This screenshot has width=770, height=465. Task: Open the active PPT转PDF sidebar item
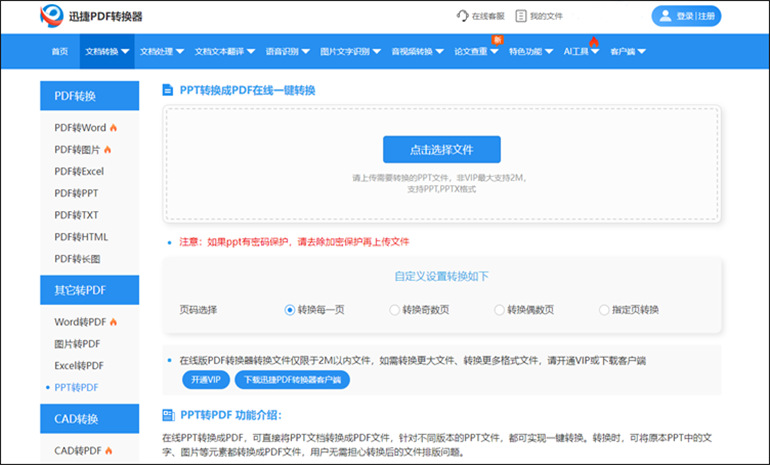pos(76,387)
